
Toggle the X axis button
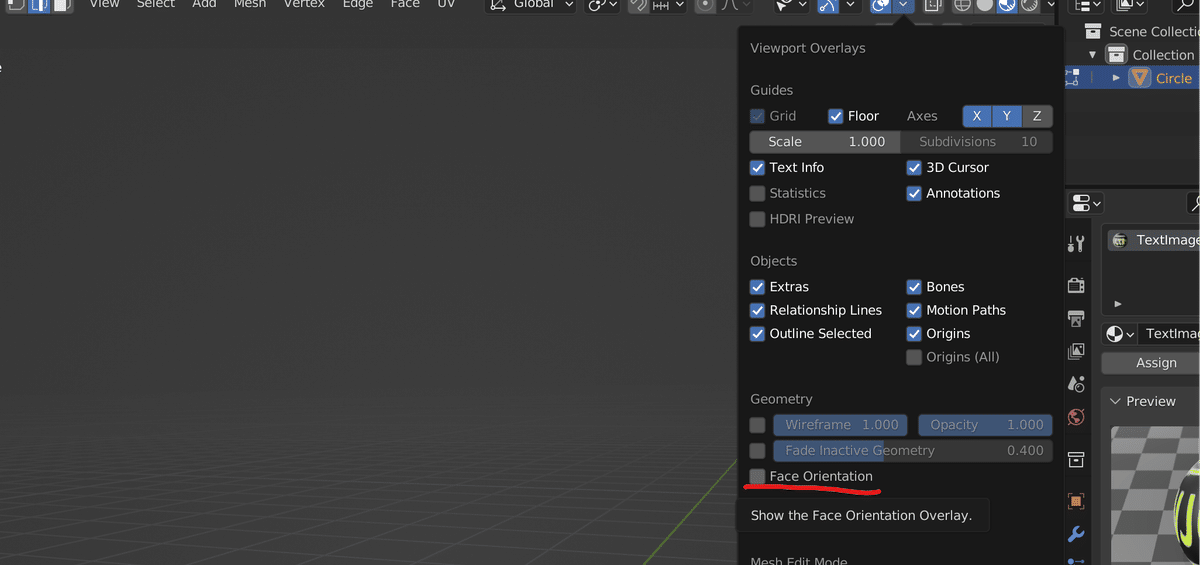[977, 116]
